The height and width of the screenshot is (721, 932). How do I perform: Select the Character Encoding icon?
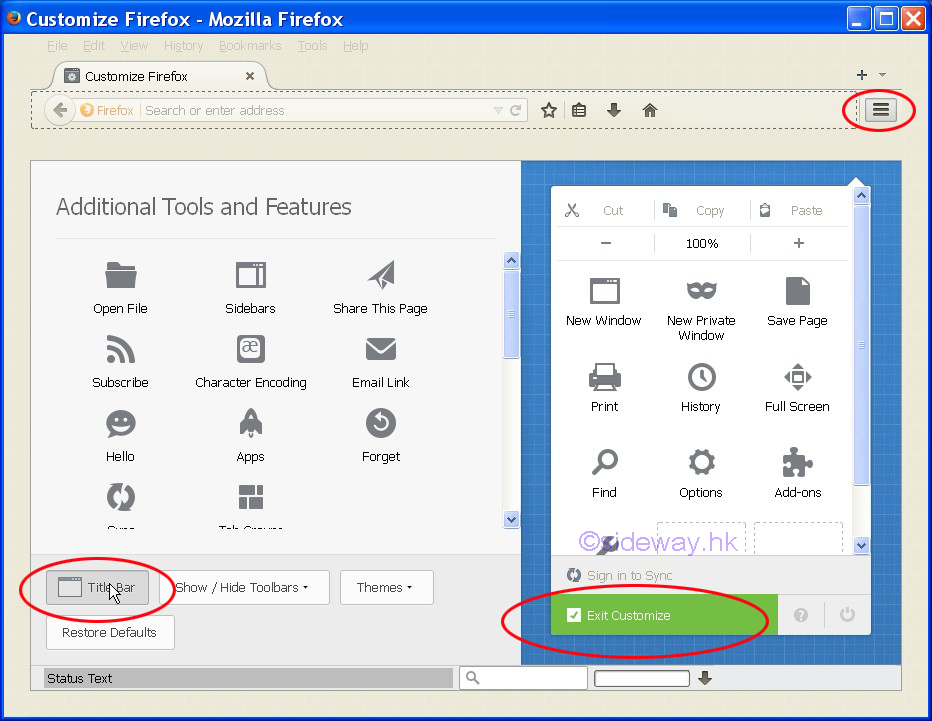[x=251, y=349]
